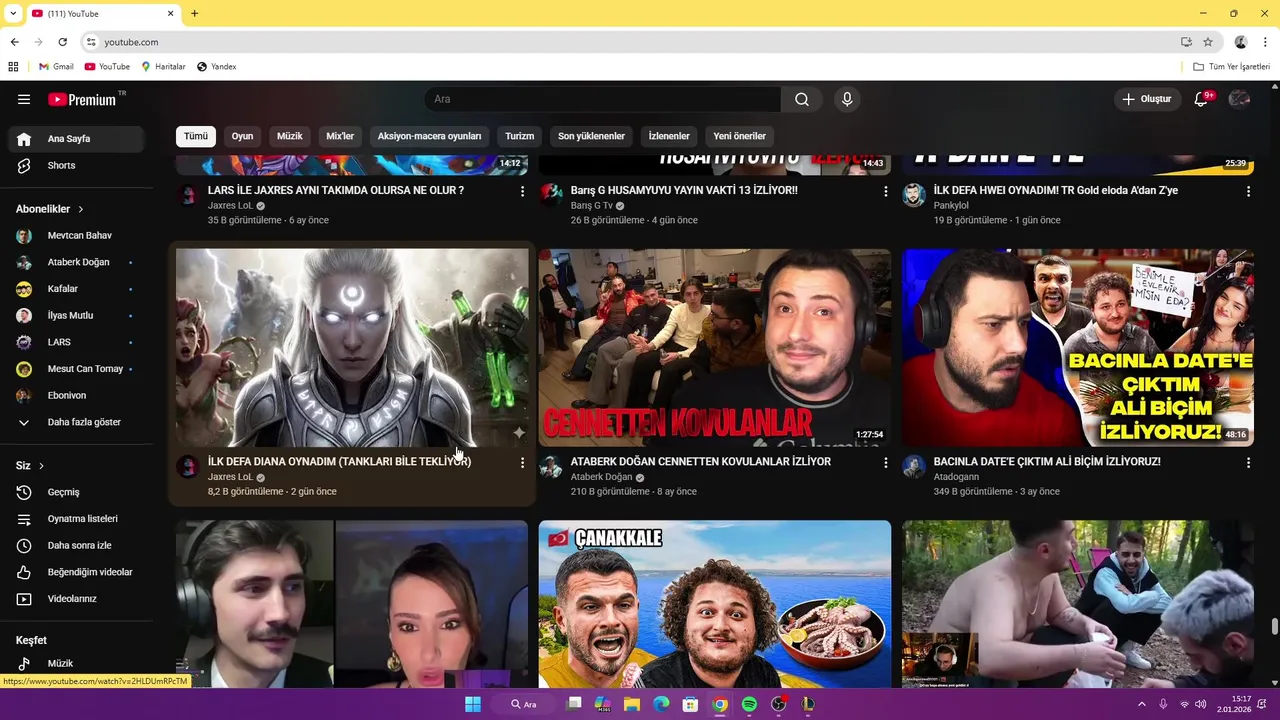Screen dimensions: 1280x720
Task: Open the account avatar menu
Action: coord(1240,99)
